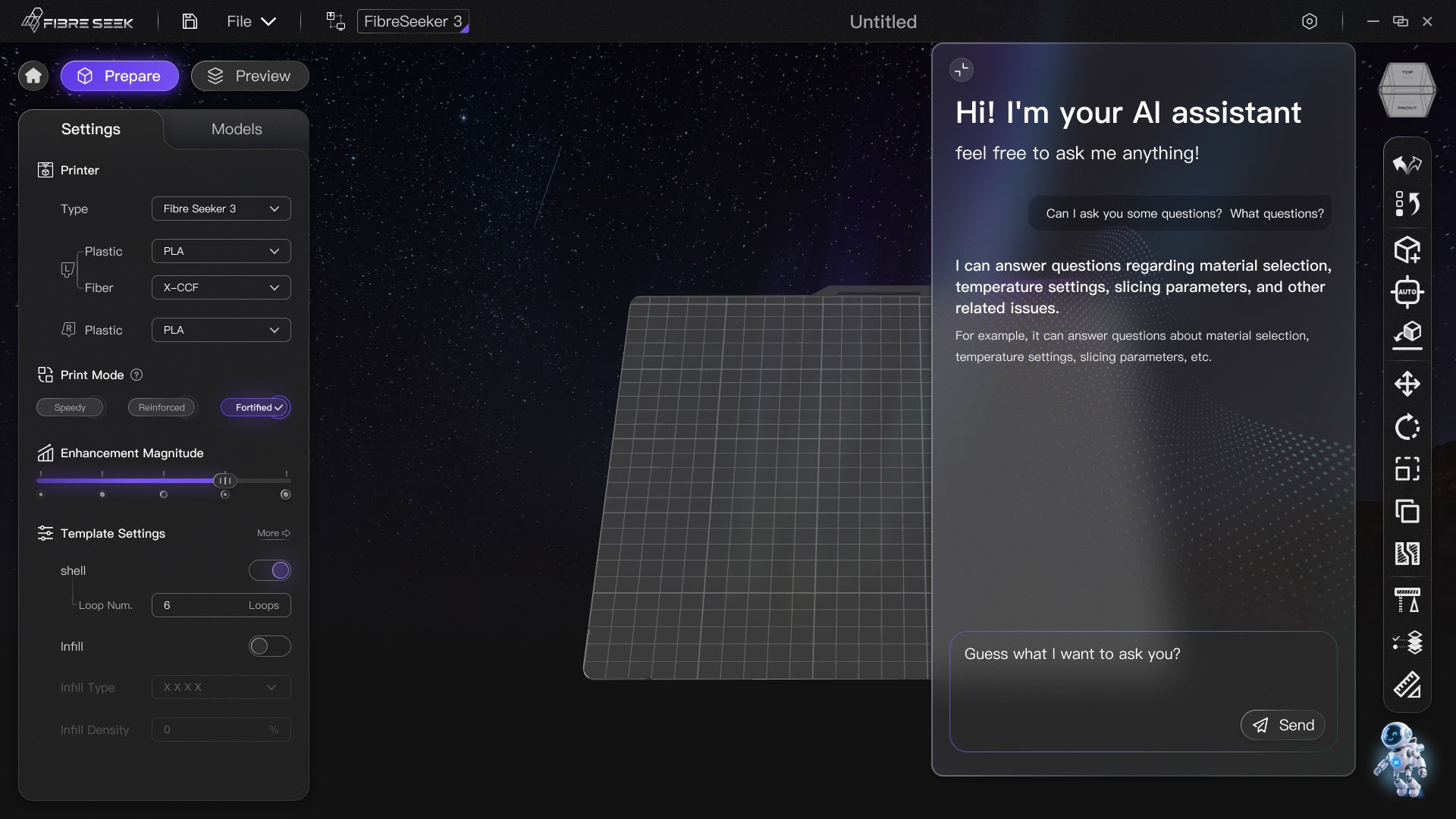This screenshot has width=1456, height=819.
Task: Open the Fiber X-CCF dropdown
Action: tap(221, 287)
